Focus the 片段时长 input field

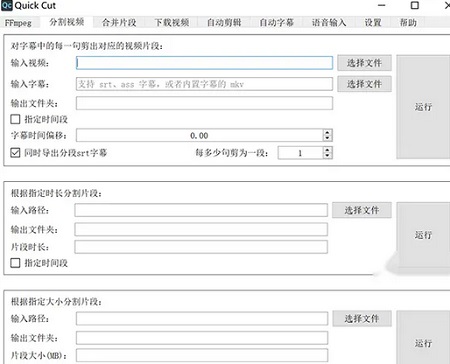pyautogui.click(x=201, y=247)
